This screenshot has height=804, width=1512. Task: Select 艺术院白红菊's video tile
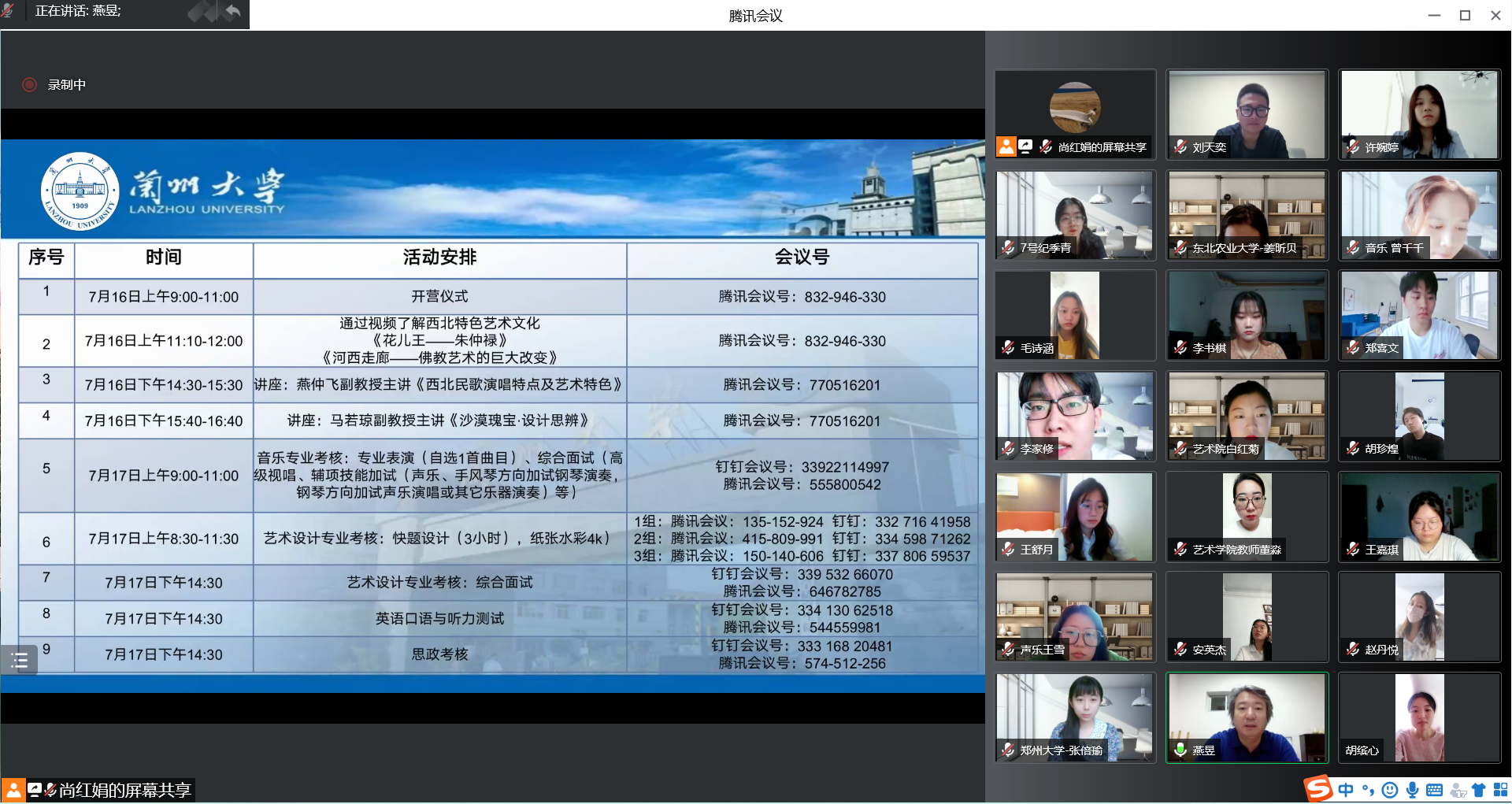1247,416
